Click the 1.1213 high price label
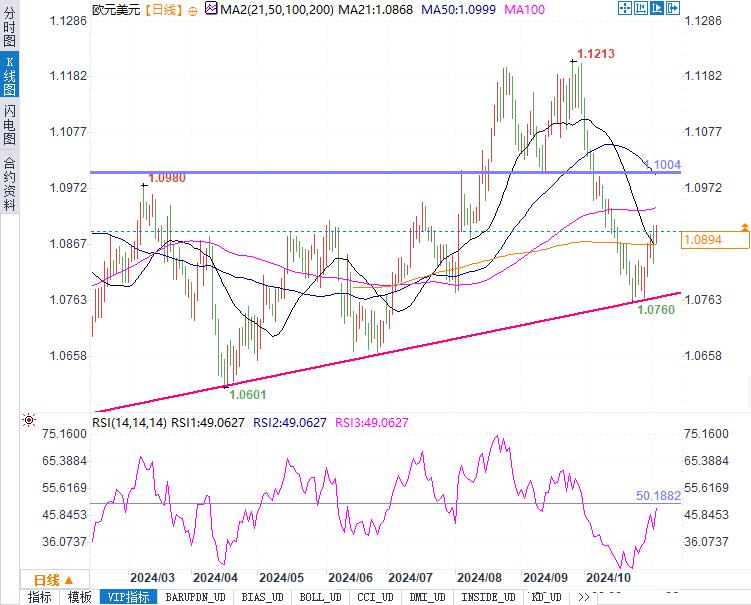 (595, 54)
